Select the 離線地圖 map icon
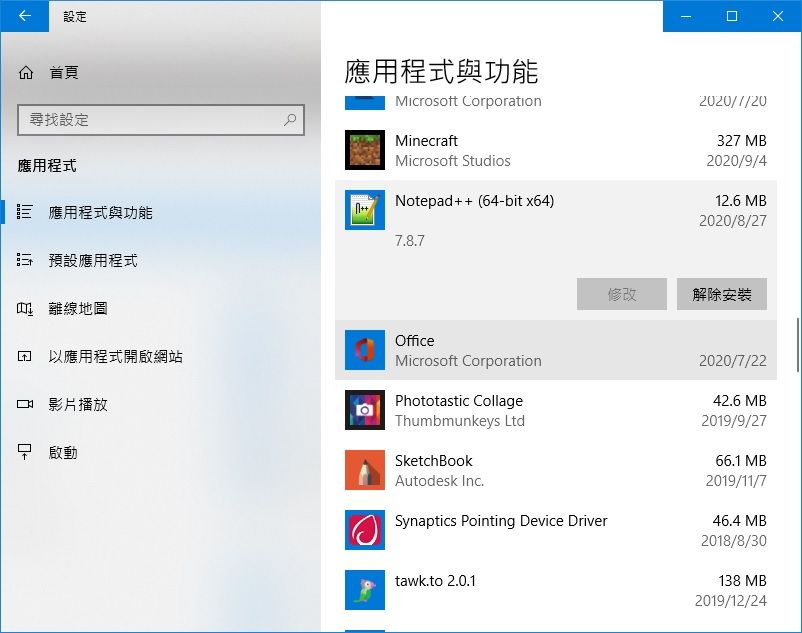 (x=25, y=308)
